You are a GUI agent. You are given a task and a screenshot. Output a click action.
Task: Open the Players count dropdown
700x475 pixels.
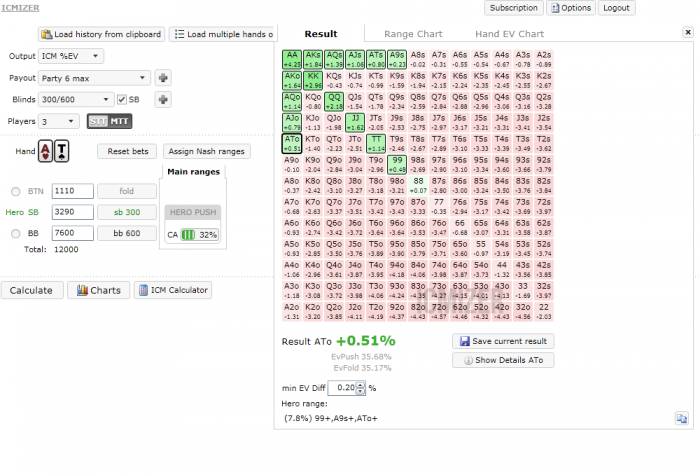pos(59,121)
